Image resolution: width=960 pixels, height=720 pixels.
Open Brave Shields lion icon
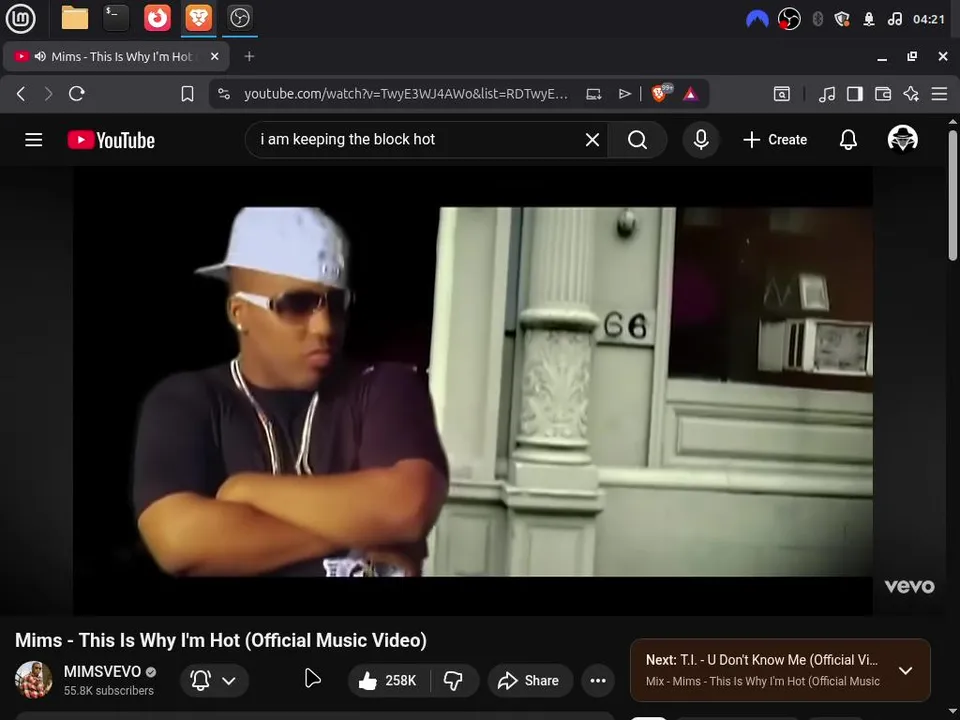(661, 93)
